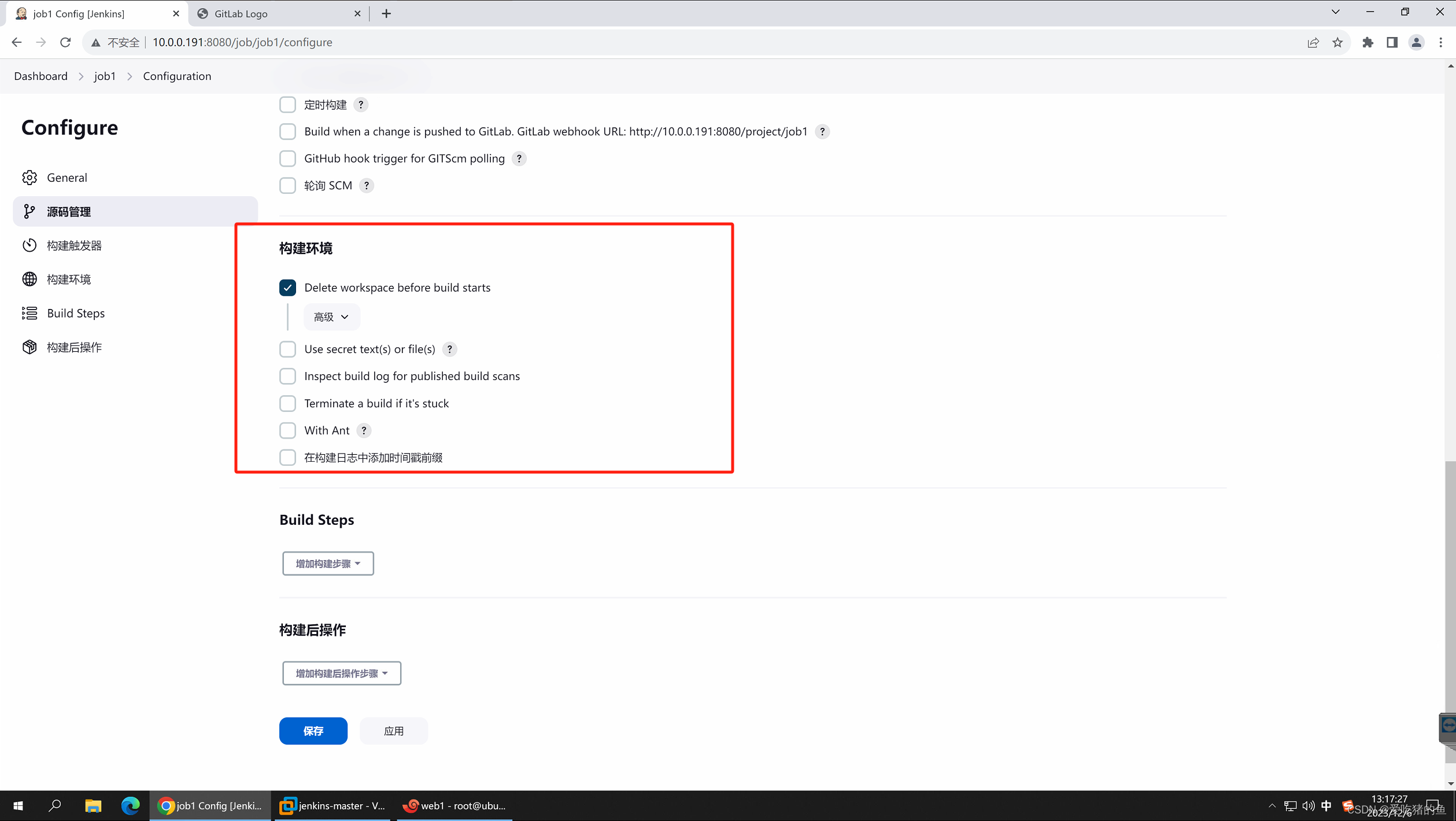Toggle Use secret text(s) or file(s)
1456x821 pixels.
coord(288,349)
